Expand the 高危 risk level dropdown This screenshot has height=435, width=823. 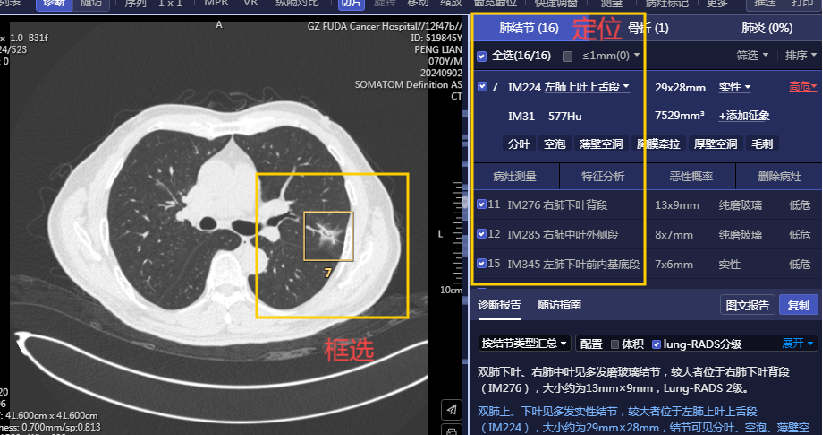(803, 87)
